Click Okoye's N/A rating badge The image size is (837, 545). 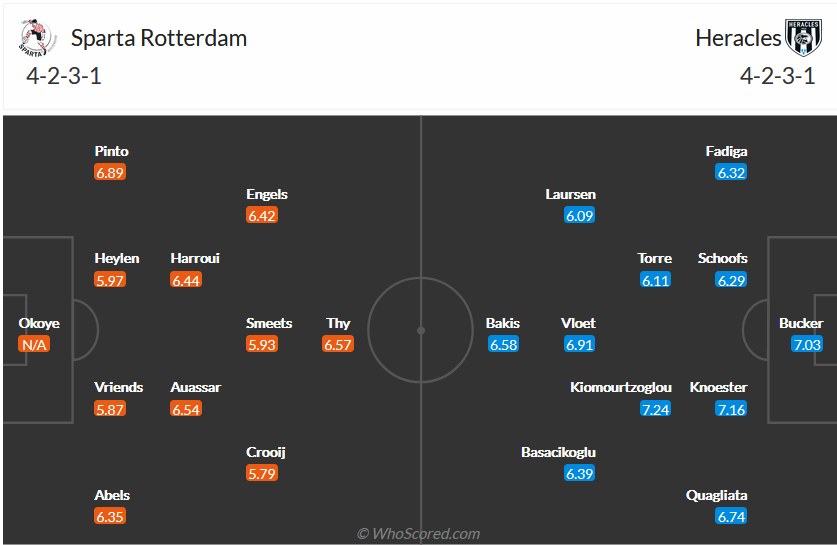35,345
